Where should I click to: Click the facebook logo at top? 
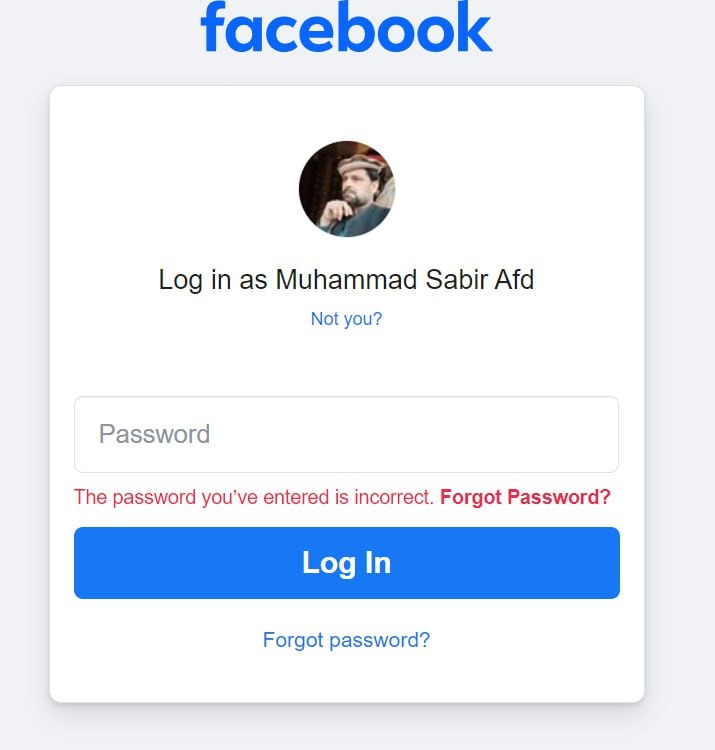346,28
